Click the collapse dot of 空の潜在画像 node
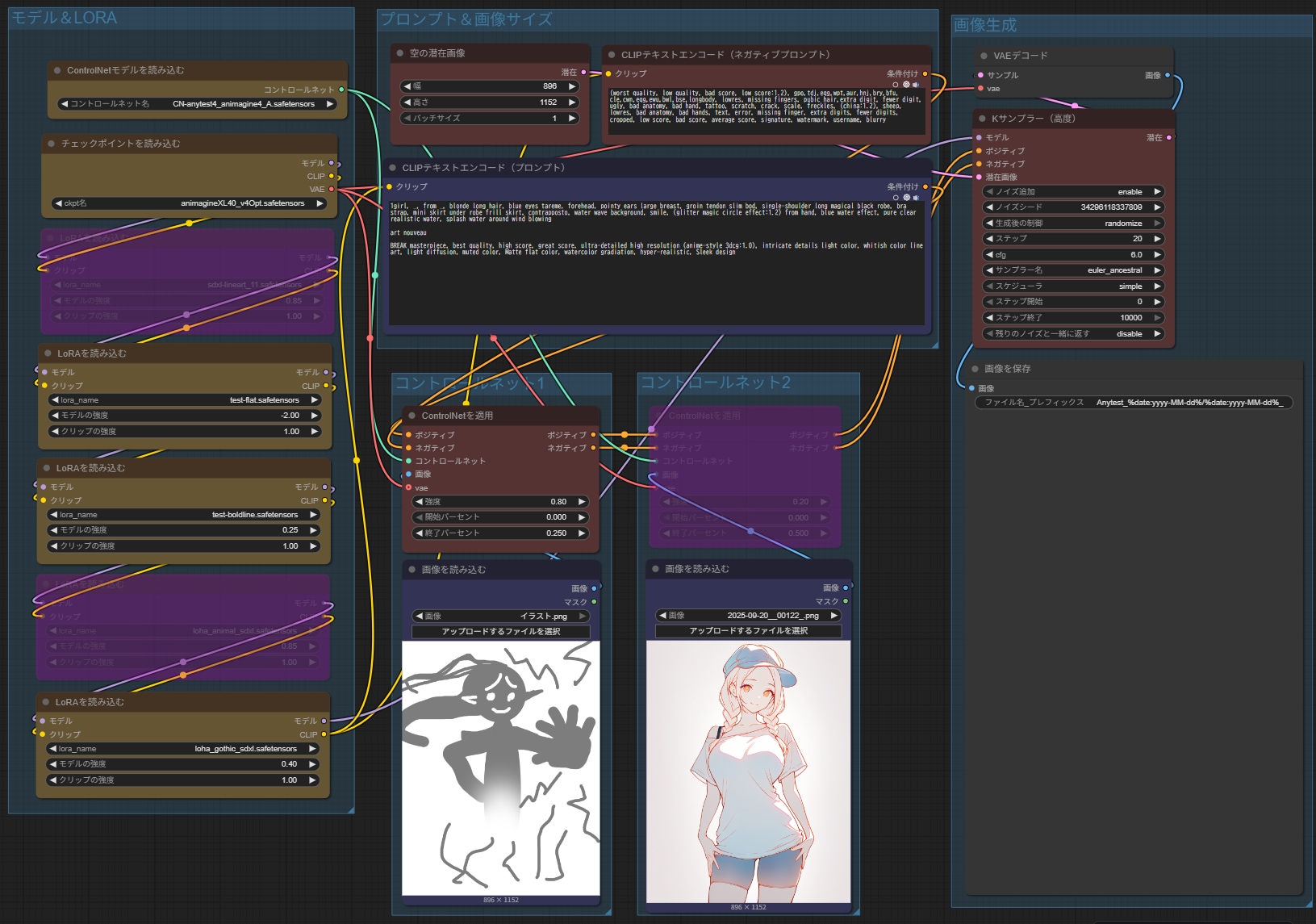This screenshot has height=924, width=1316. tap(399, 53)
